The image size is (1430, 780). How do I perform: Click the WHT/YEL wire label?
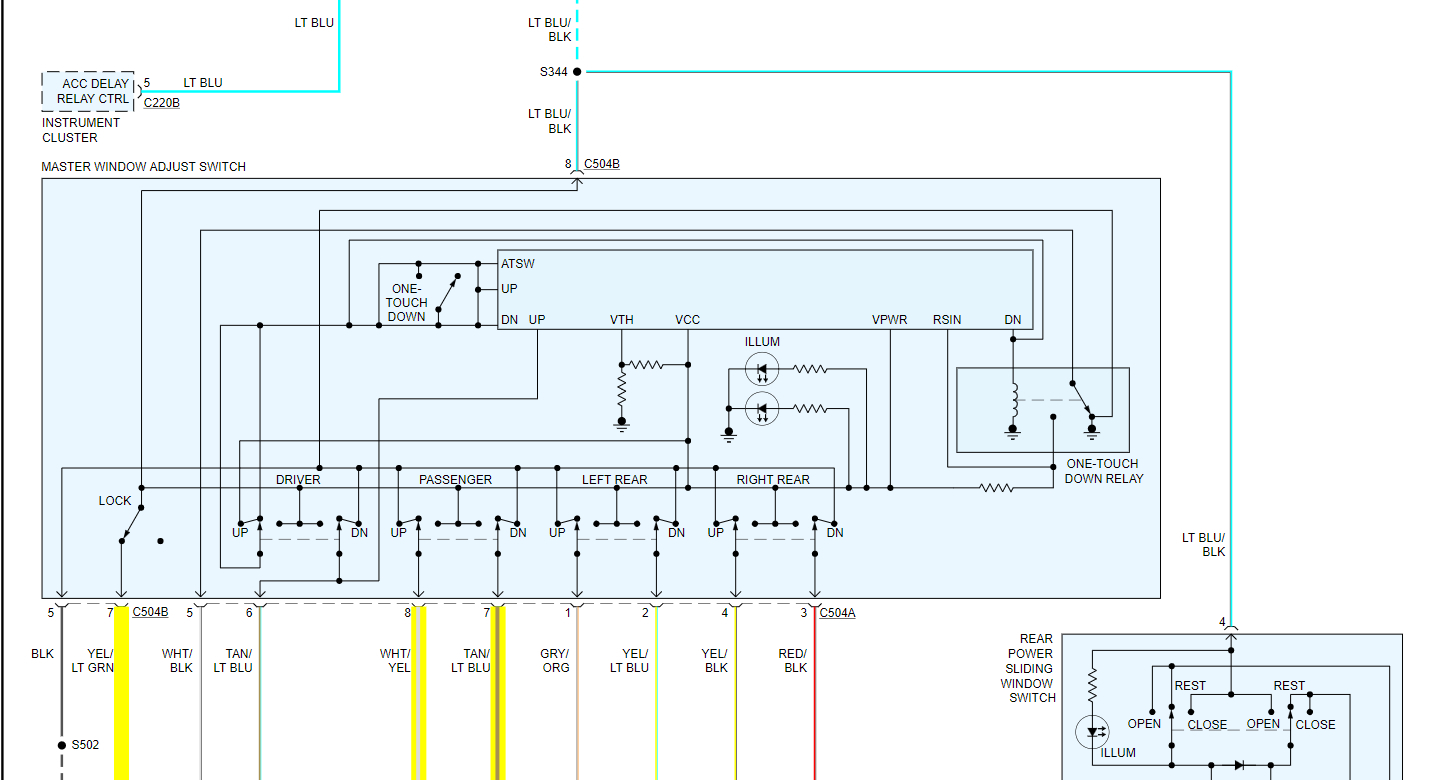[395, 661]
